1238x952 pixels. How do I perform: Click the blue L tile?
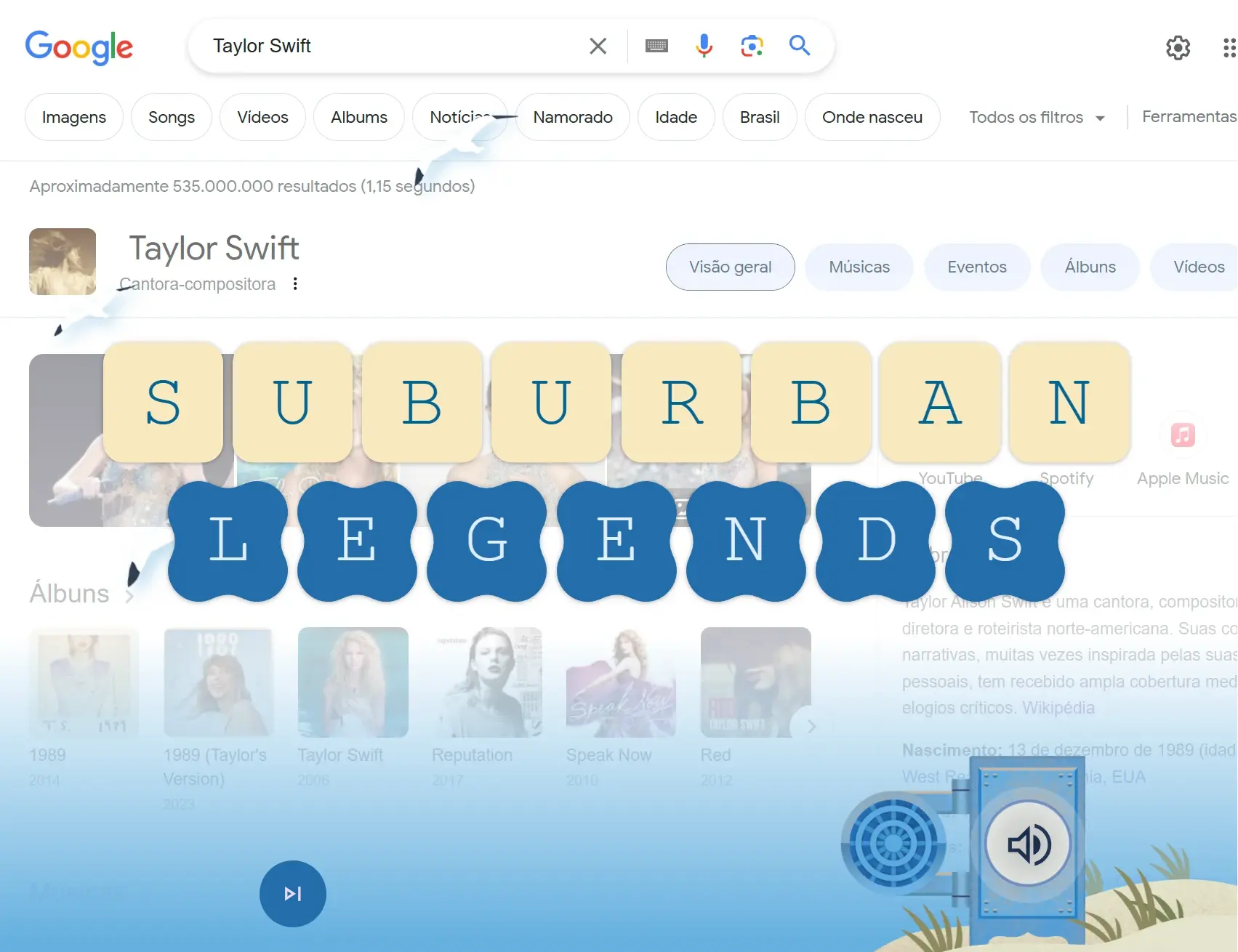pos(228,541)
